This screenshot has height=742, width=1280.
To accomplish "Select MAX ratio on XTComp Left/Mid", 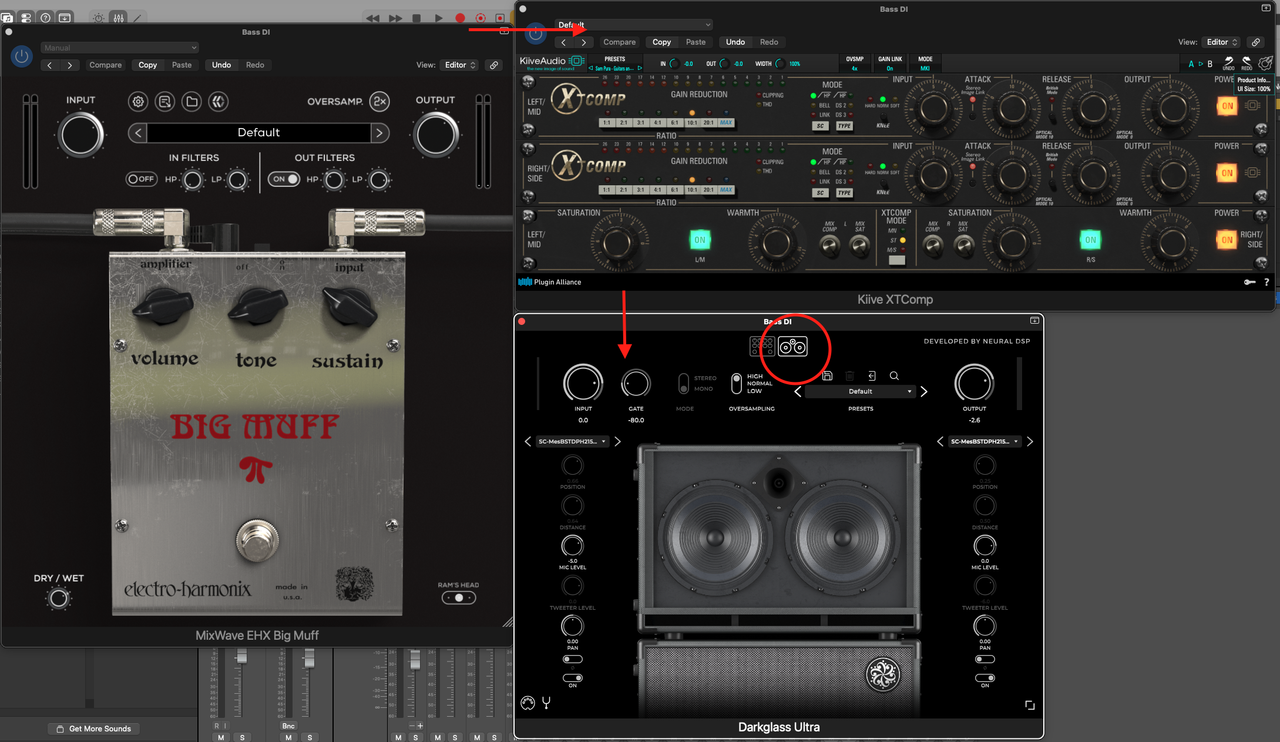I will [726, 123].
